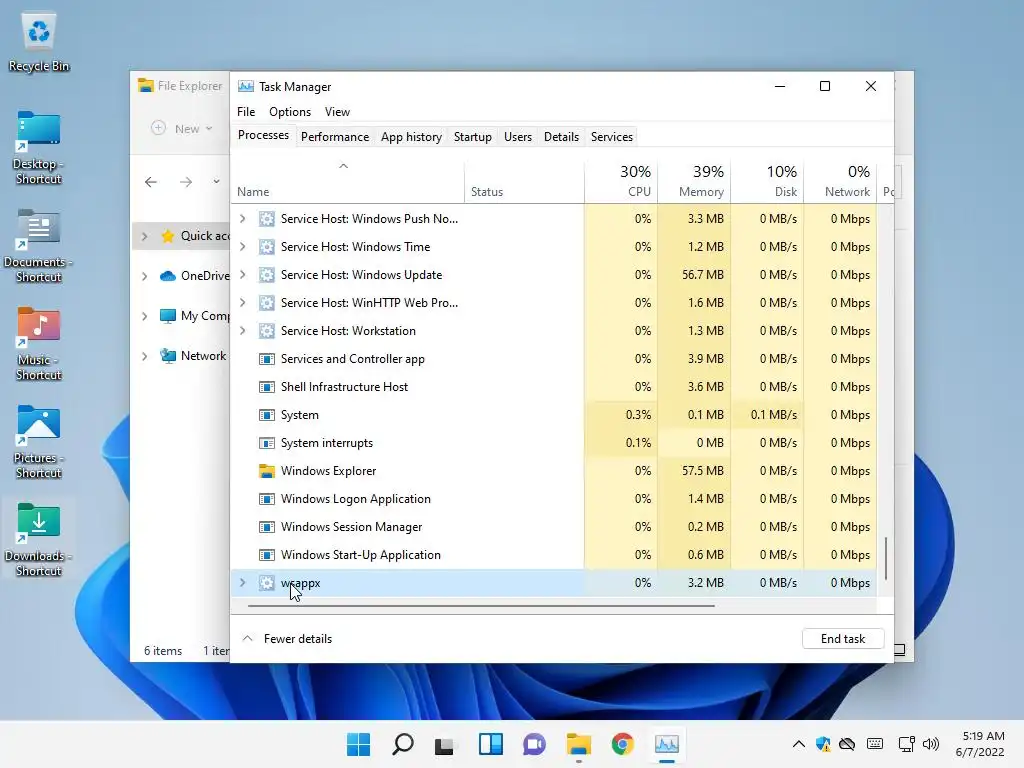This screenshot has width=1024, height=768.
Task: Sort processes by Network column
Action: (840, 181)
